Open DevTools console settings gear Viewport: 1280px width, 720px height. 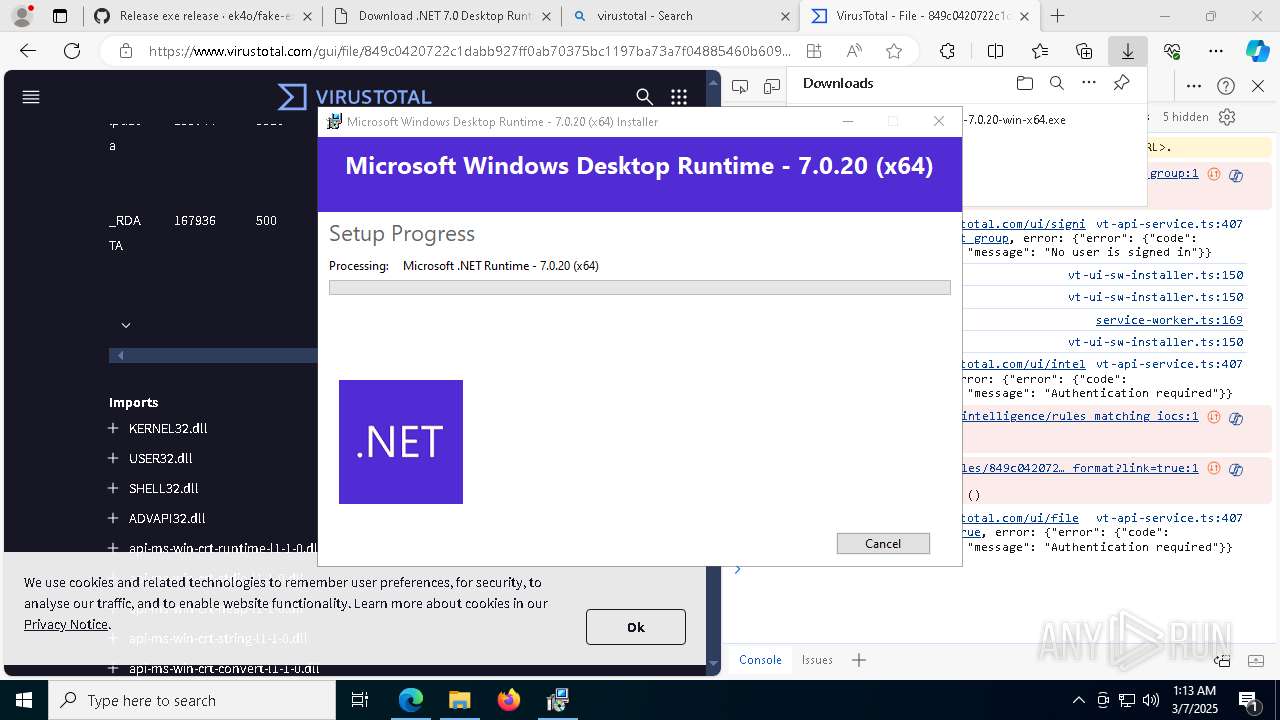point(1227,117)
